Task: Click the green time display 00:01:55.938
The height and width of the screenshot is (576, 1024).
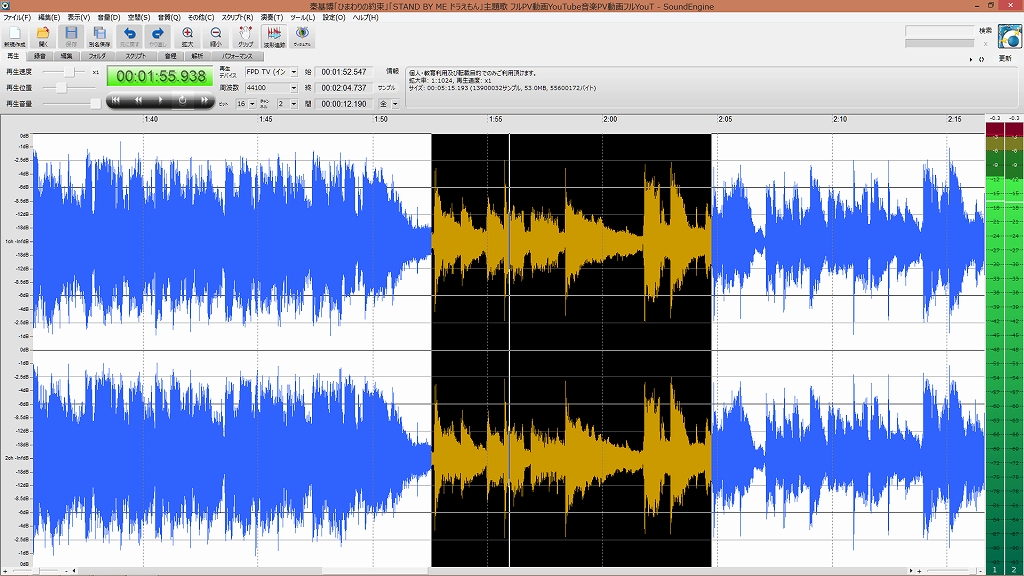Action: (x=161, y=76)
